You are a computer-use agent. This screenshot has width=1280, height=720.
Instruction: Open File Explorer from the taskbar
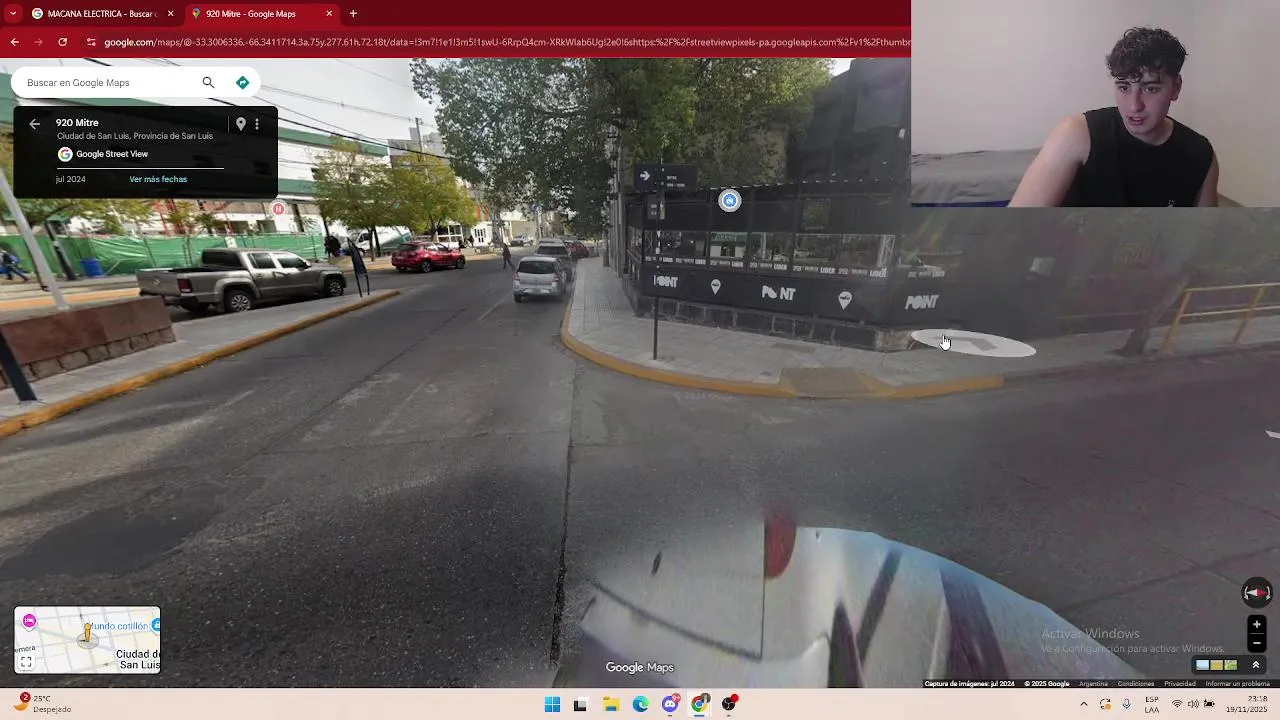click(x=611, y=705)
